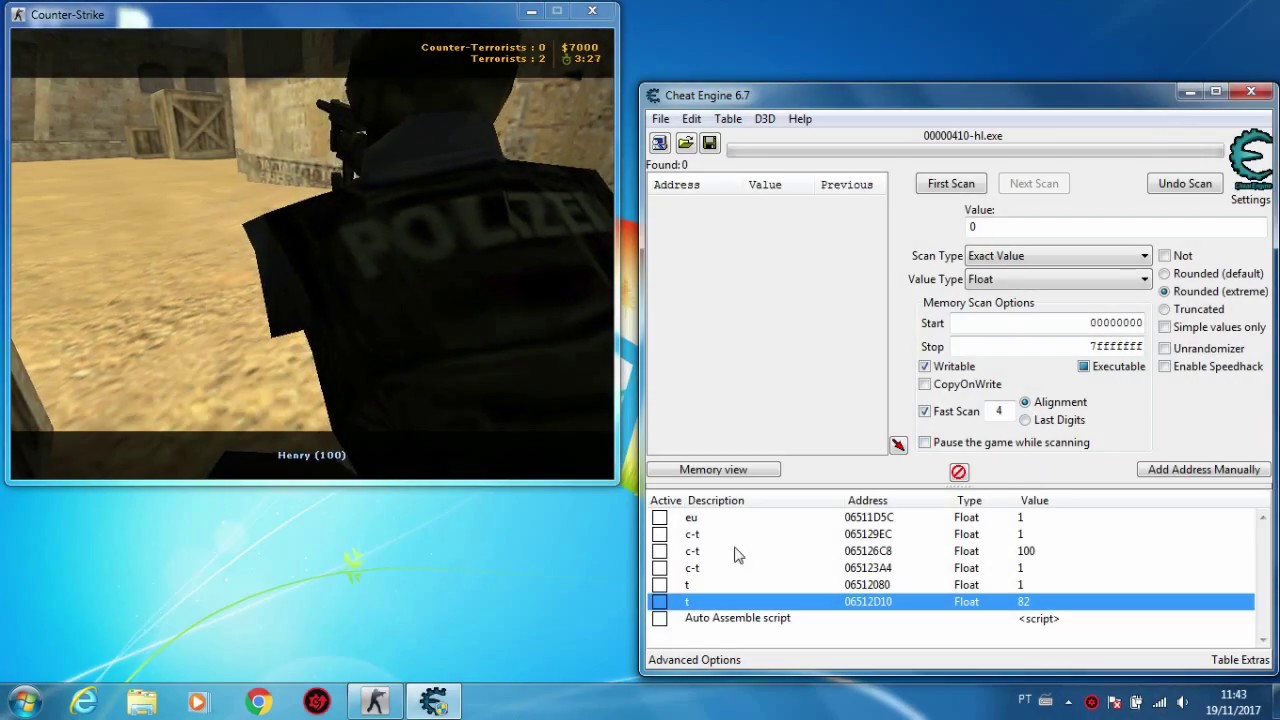Screen dimensions: 1280x720
Task: Enable Pause the game while scanning
Action: coord(924,443)
